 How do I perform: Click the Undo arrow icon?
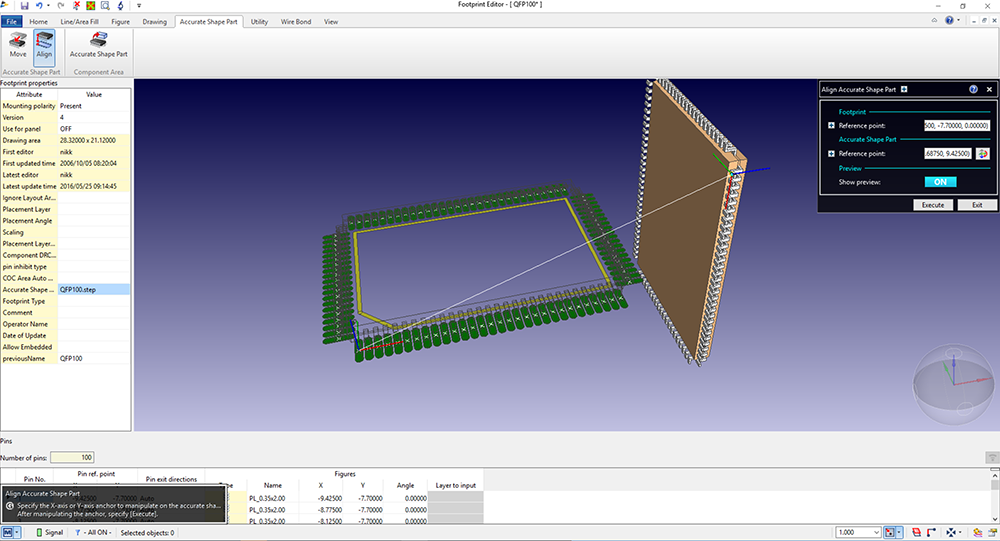[38, 6]
